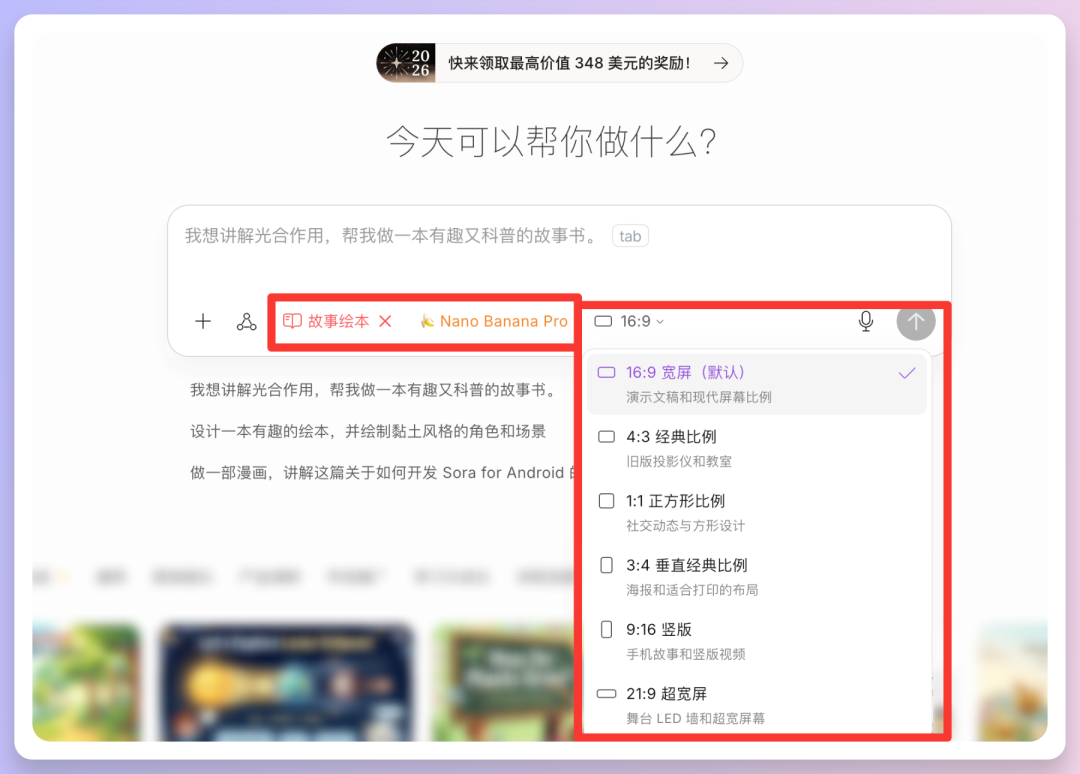1080x774 pixels.
Task: Click the book icon in the 故事绘本 tag
Action: 292,321
